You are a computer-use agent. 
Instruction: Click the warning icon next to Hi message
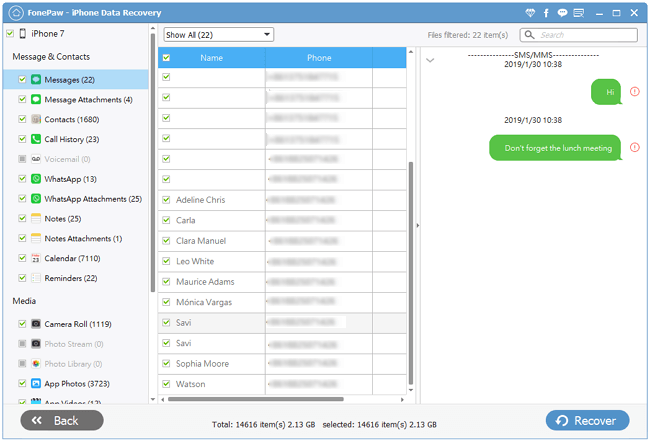[635, 92]
